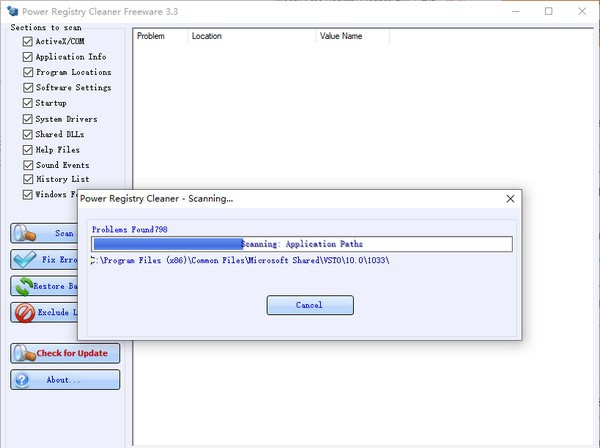Image resolution: width=600 pixels, height=448 pixels.
Task: Uncheck the Application Info checkbox
Action: pyautogui.click(x=28, y=57)
